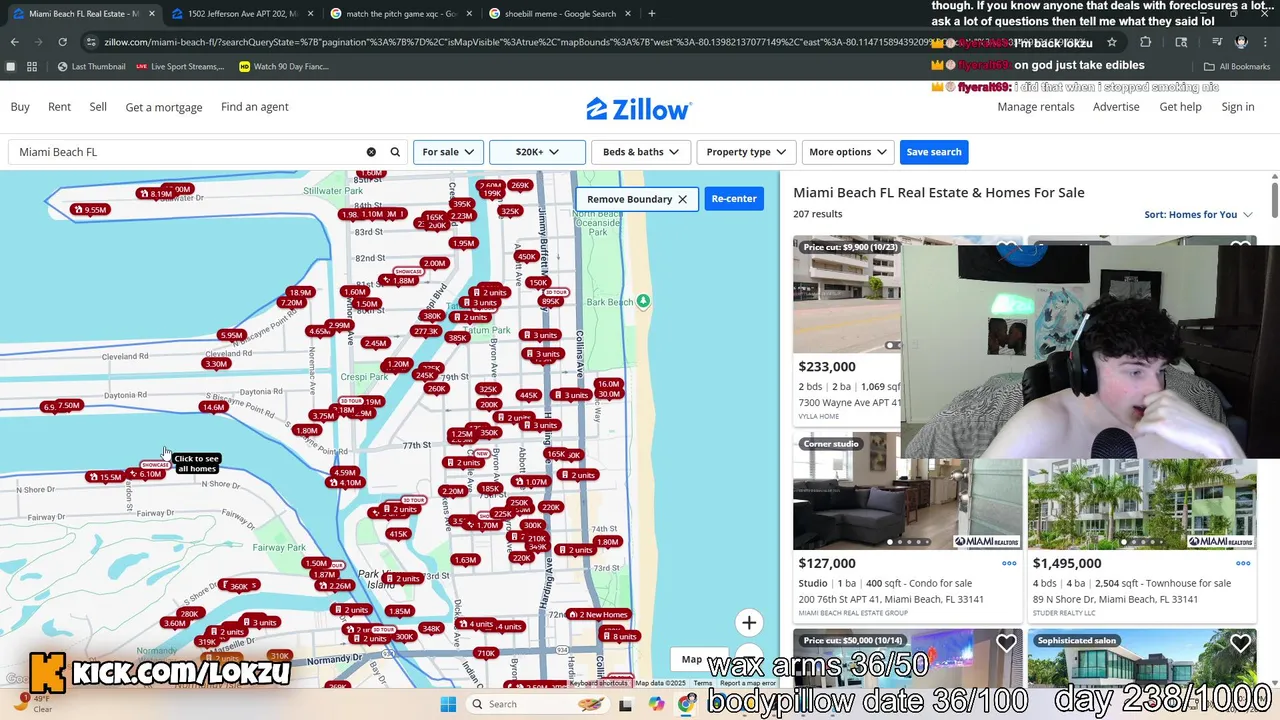
Task: Open the Rent menu
Action: (59, 107)
